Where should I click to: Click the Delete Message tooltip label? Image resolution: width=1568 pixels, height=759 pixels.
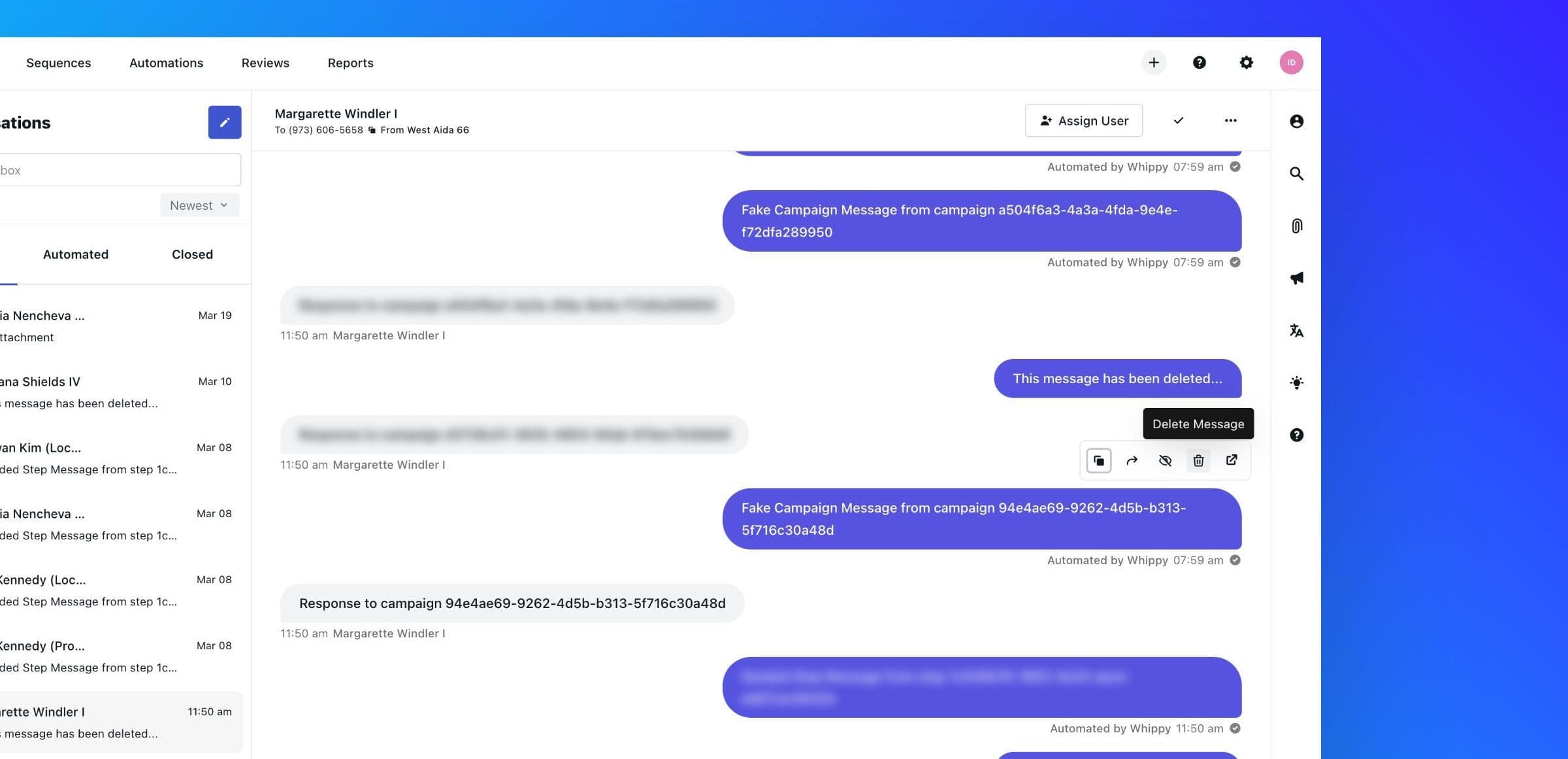[x=1198, y=424]
